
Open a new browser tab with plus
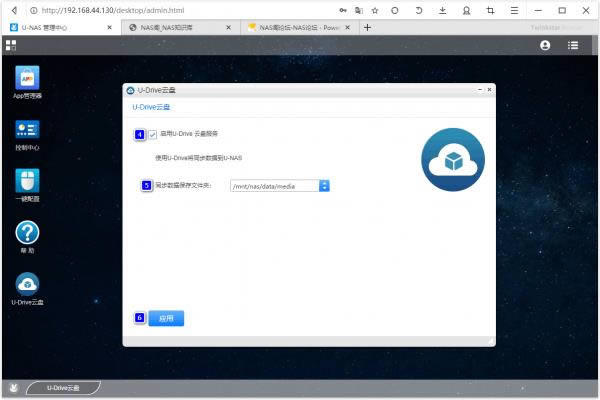pyautogui.click(x=367, y=28)
